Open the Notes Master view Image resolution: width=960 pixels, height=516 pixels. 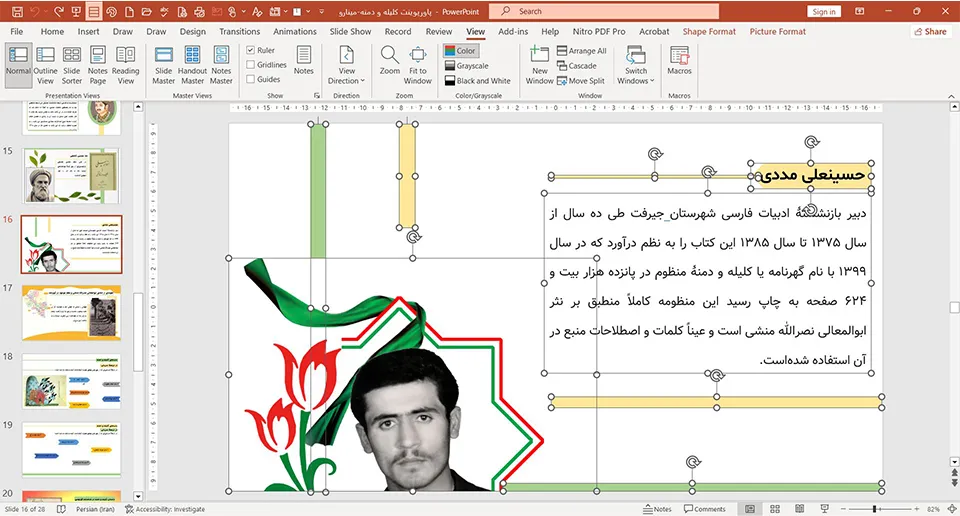[x=221, y=65]
